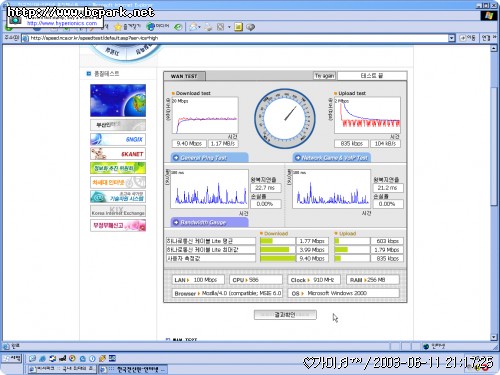
Task: Click the first quick launch icon
Action: [x=32, y=359]
